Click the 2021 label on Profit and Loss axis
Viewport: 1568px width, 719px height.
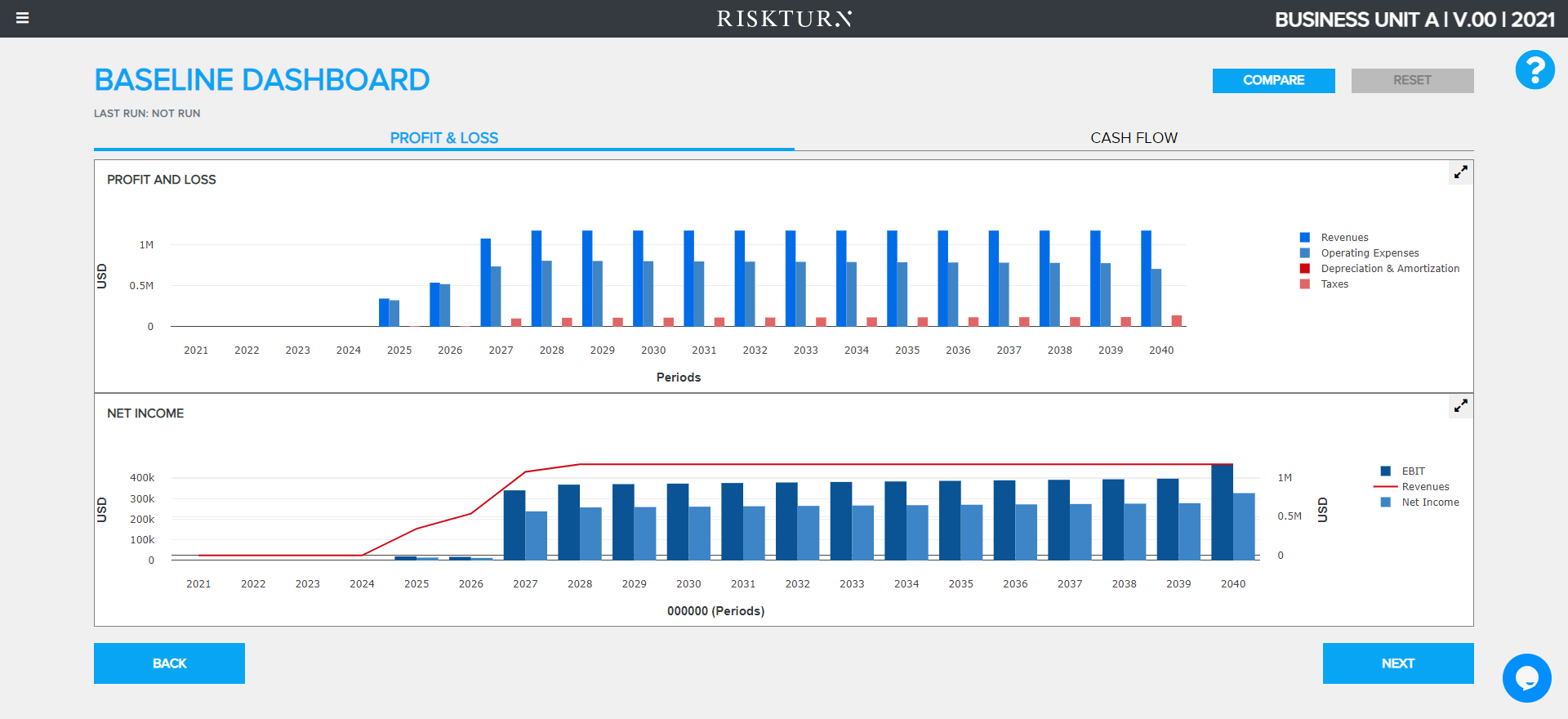[196, 351]
